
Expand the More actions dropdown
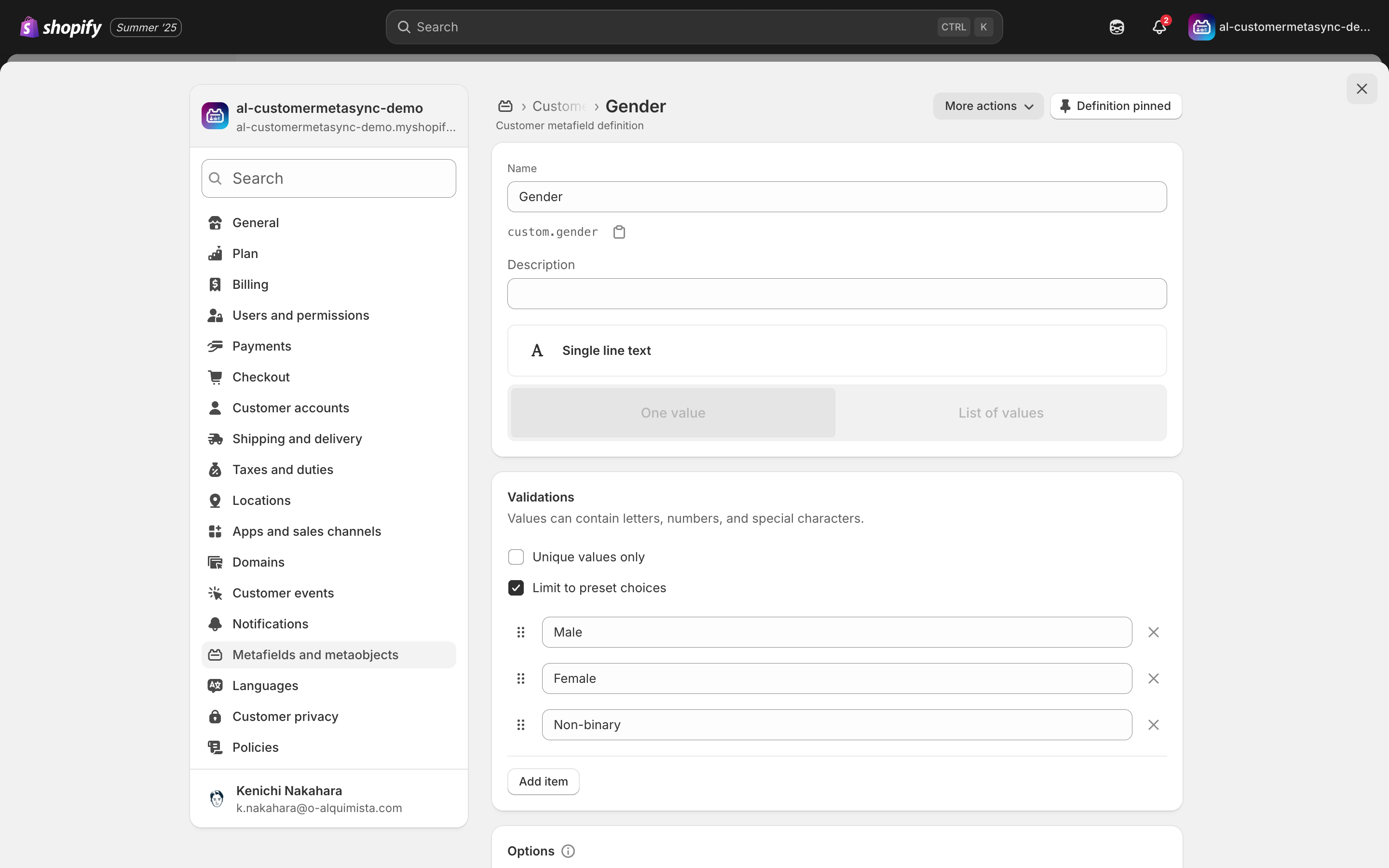point(988,106)
